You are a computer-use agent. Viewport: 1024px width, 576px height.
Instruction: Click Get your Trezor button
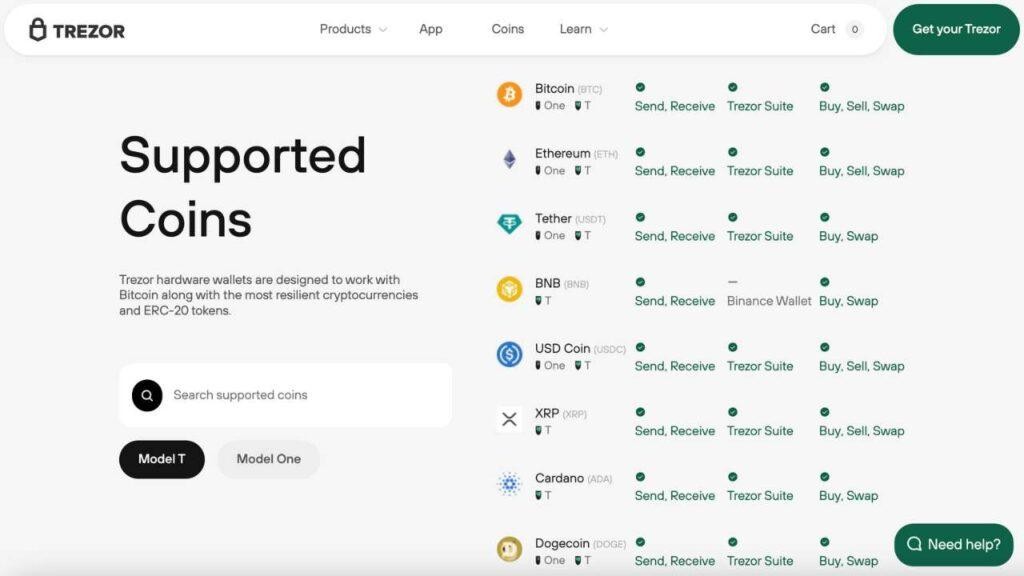click(956, 29)
